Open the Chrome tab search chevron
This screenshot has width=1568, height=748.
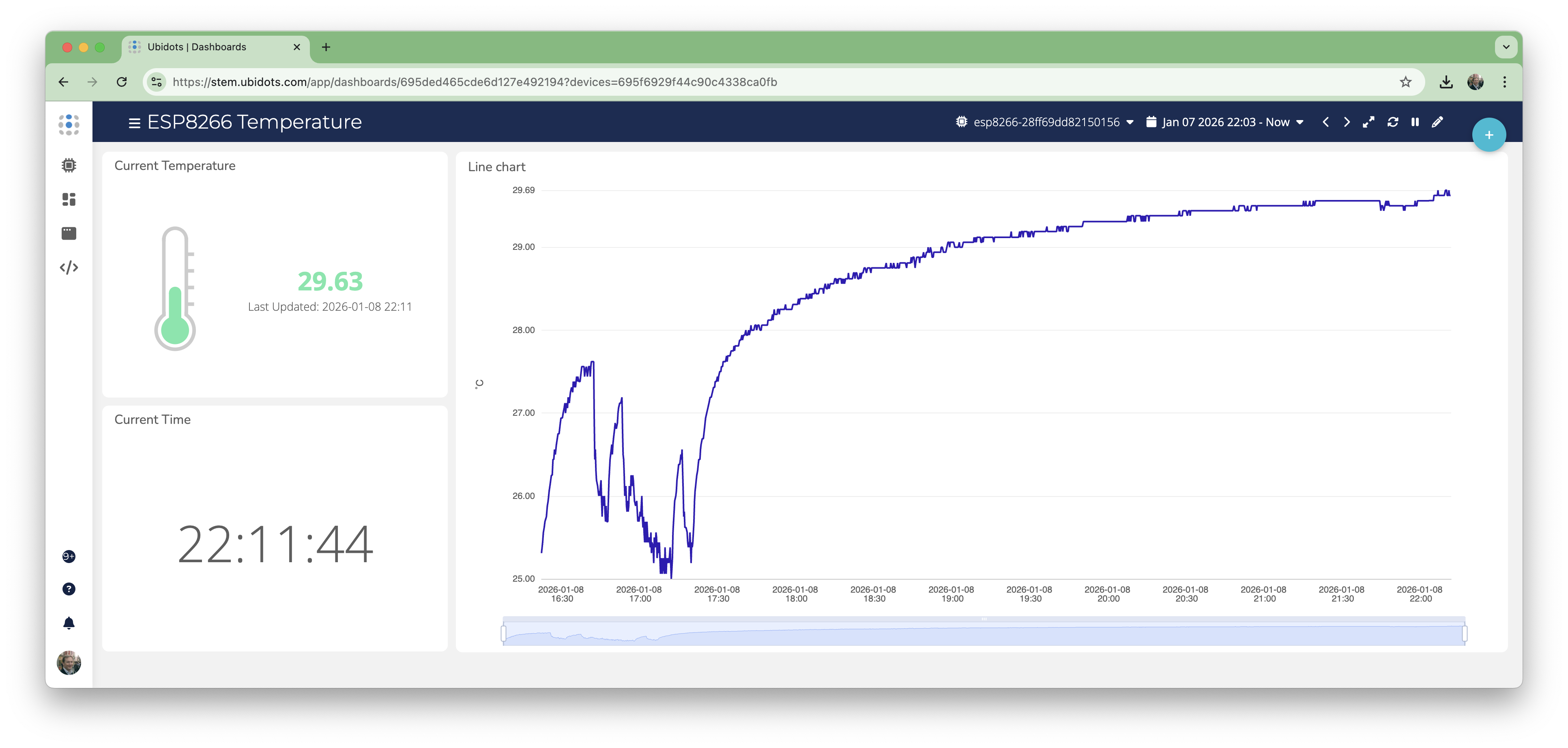point(1506,47)
